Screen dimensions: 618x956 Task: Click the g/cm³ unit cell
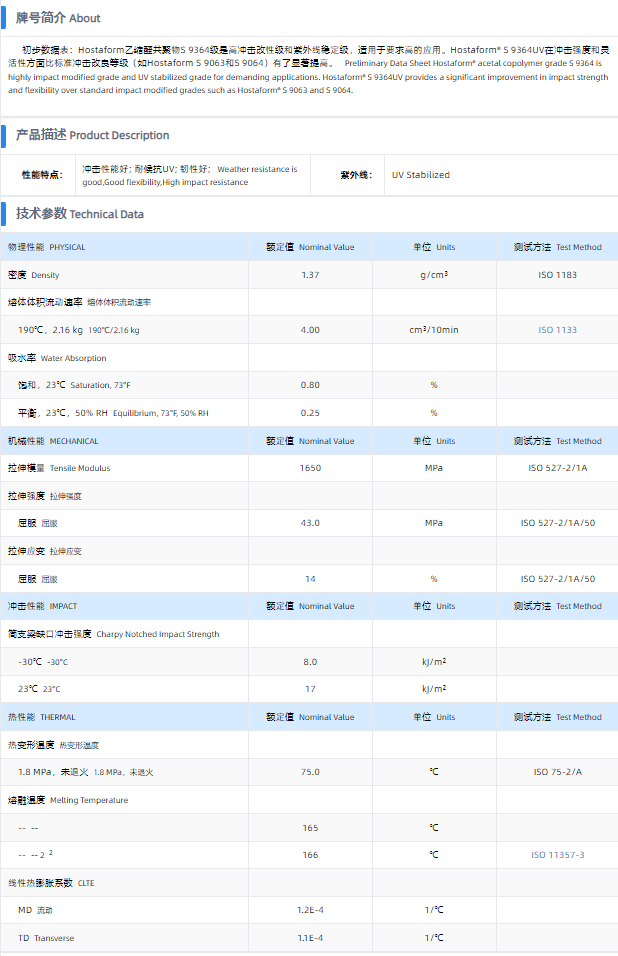coord(434,275)
